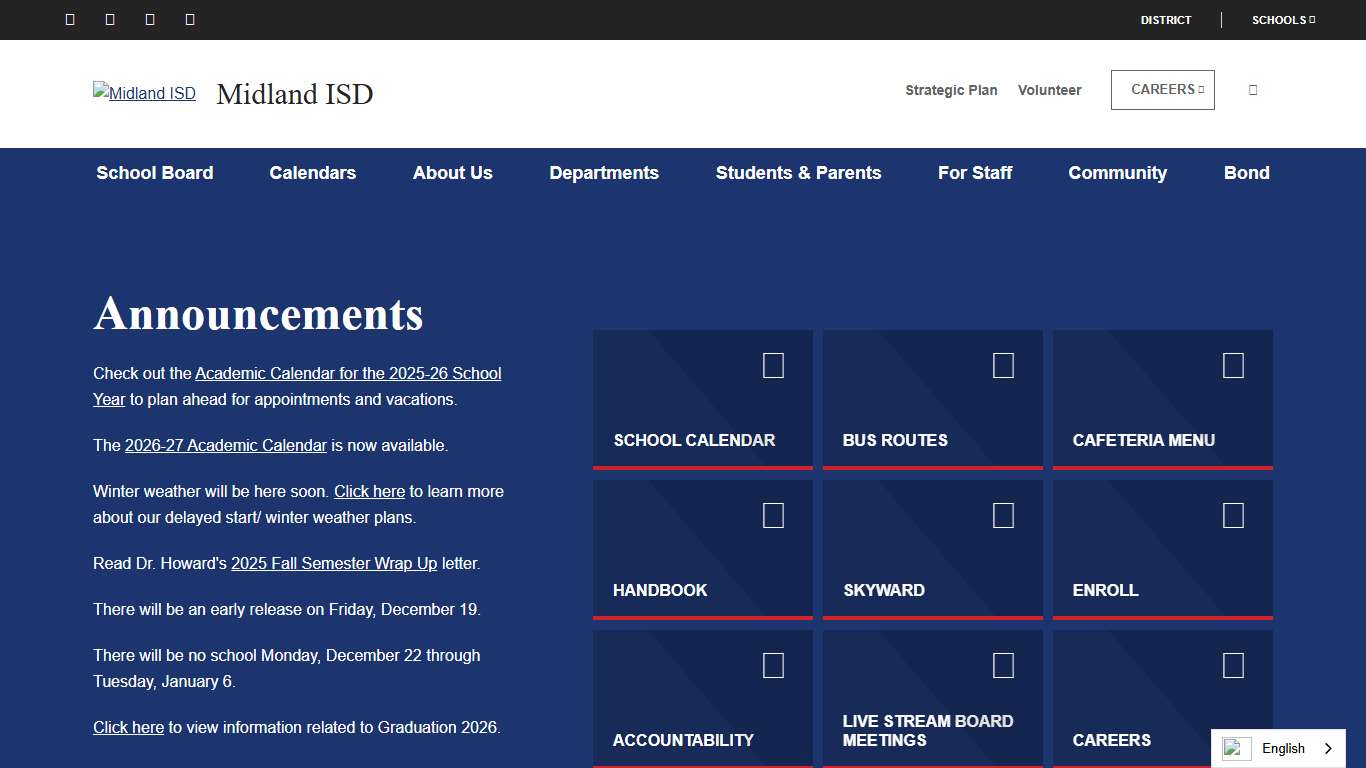The height and width of the screenshot is (768, 1366).
Task: Open the search icon in the header
Action: coord(1252,89)
